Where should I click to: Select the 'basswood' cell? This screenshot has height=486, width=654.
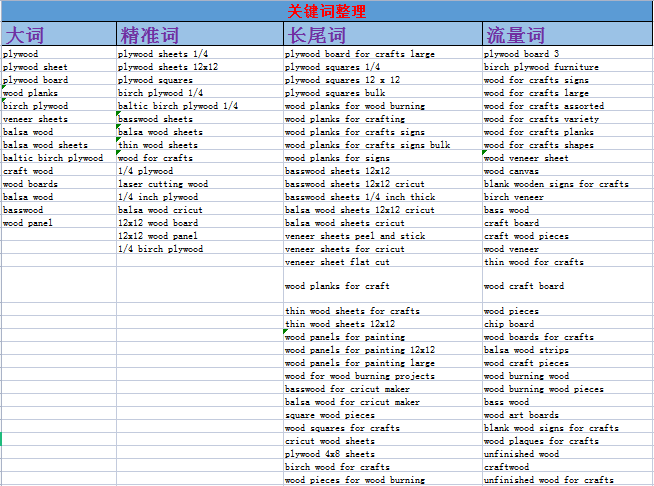pyautogui.click(x=59, y=210)
